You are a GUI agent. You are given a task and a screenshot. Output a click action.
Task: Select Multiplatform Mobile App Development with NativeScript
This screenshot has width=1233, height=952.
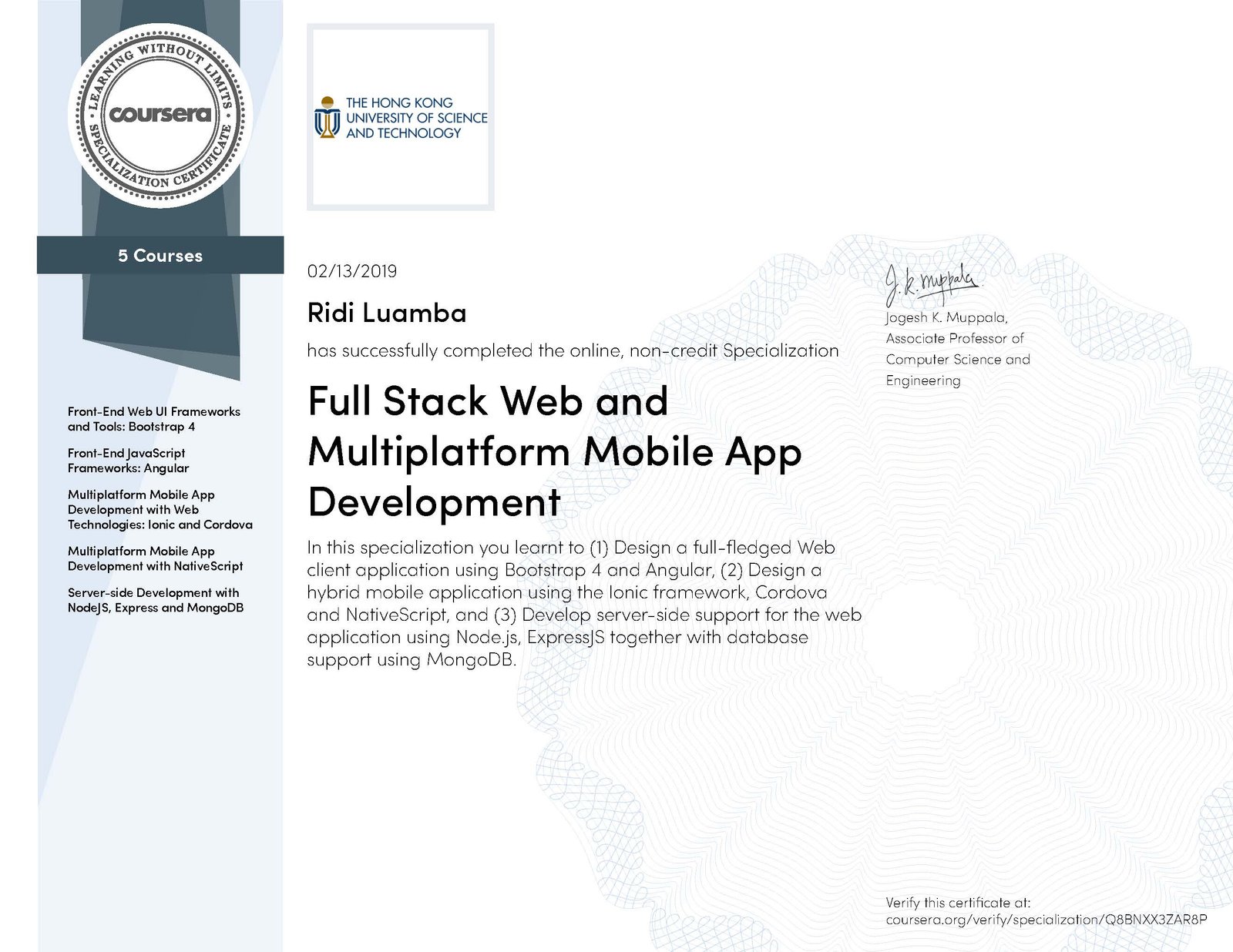click(155, 558)
